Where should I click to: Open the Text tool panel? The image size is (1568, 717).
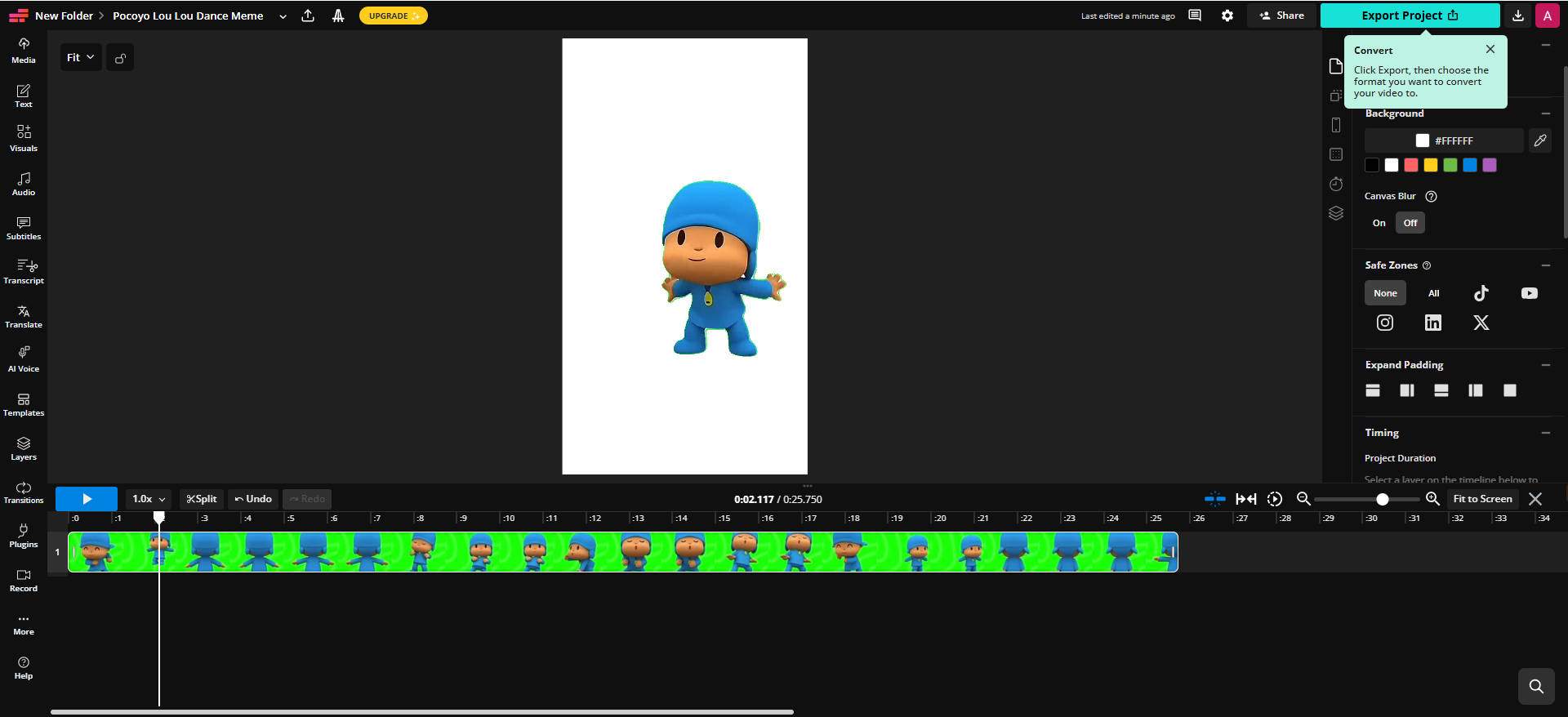(x=23, y=95)
